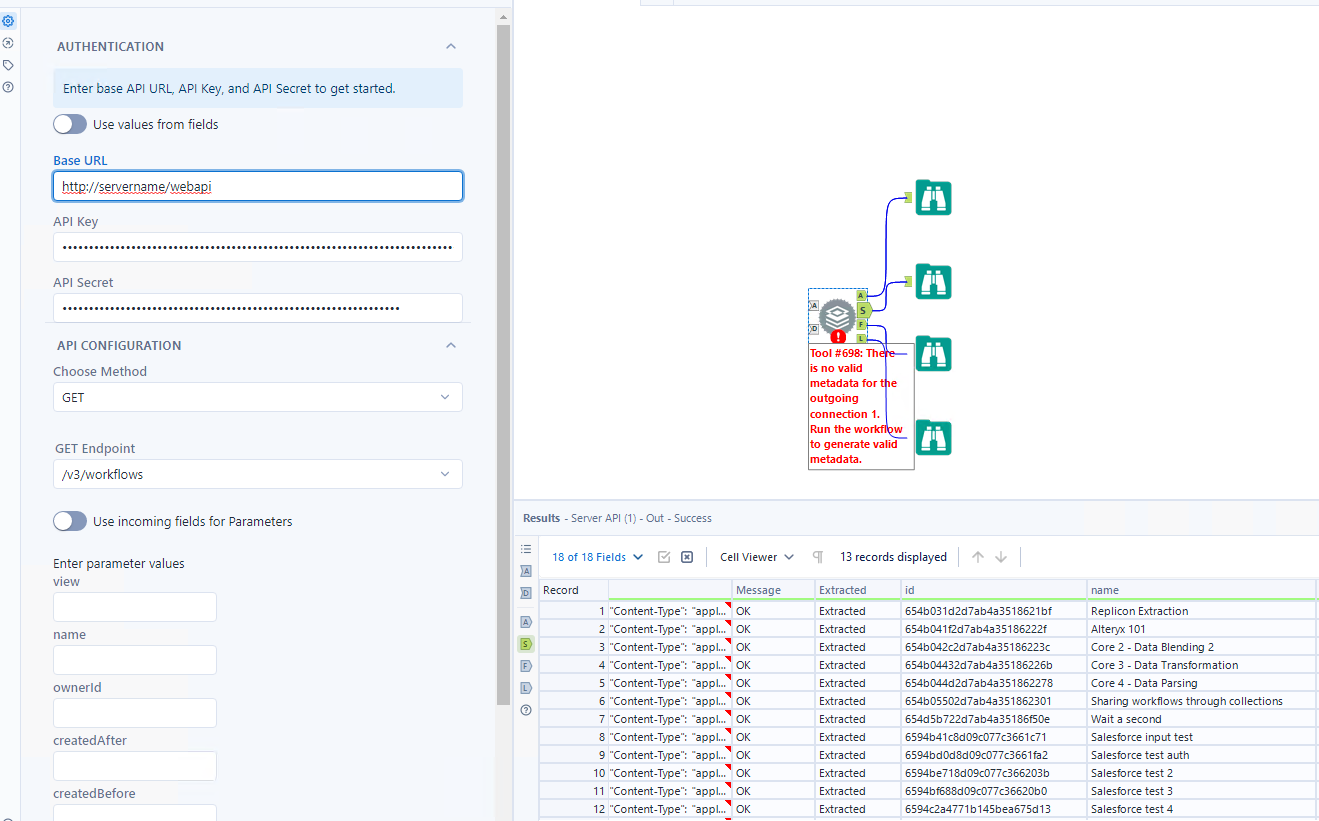
Task: Open help via the question mark sidebar icon
Action: (9, 86)
